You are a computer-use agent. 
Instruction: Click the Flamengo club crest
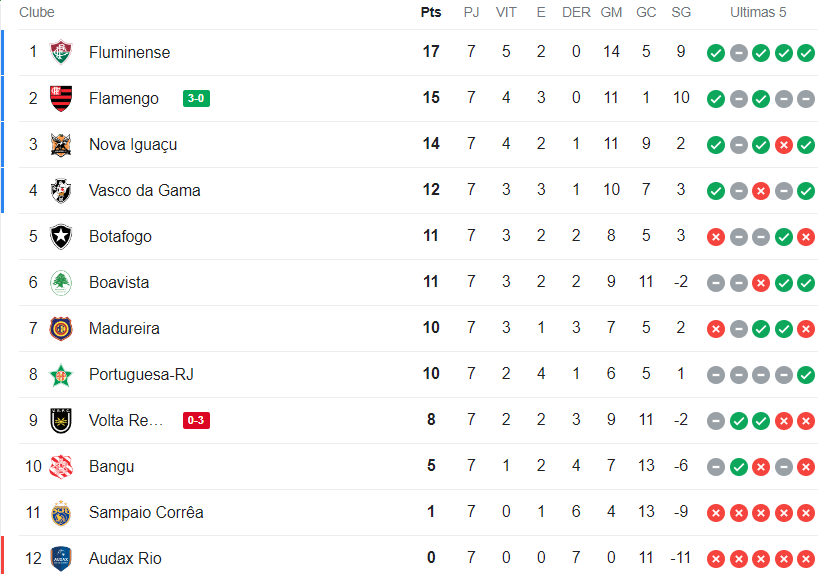61,98
